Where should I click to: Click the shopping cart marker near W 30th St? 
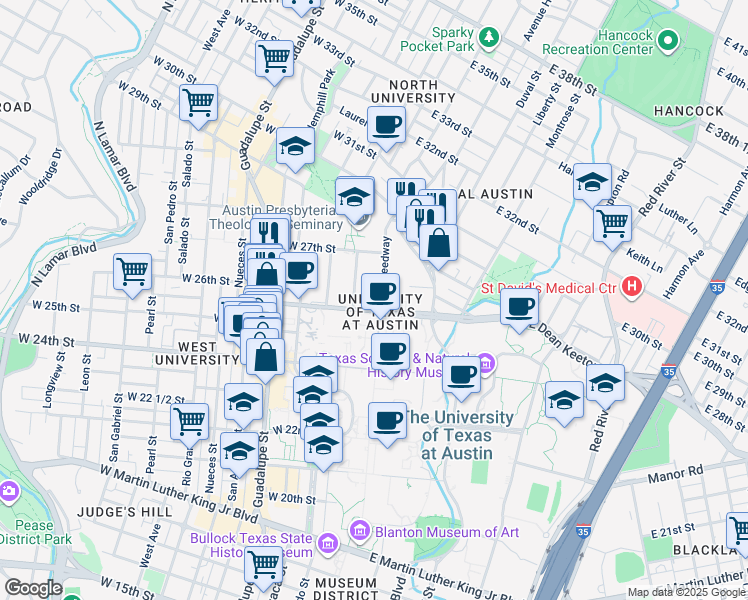[199, 101]
